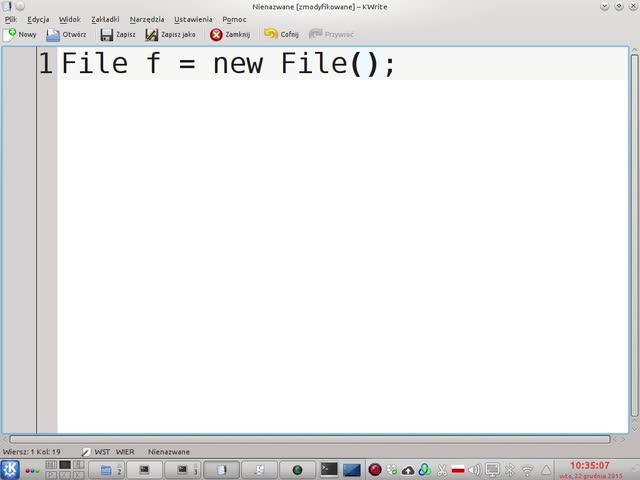Launch the Konsole terminal icon in panel
640x480 pixels.
coord(329,469)
